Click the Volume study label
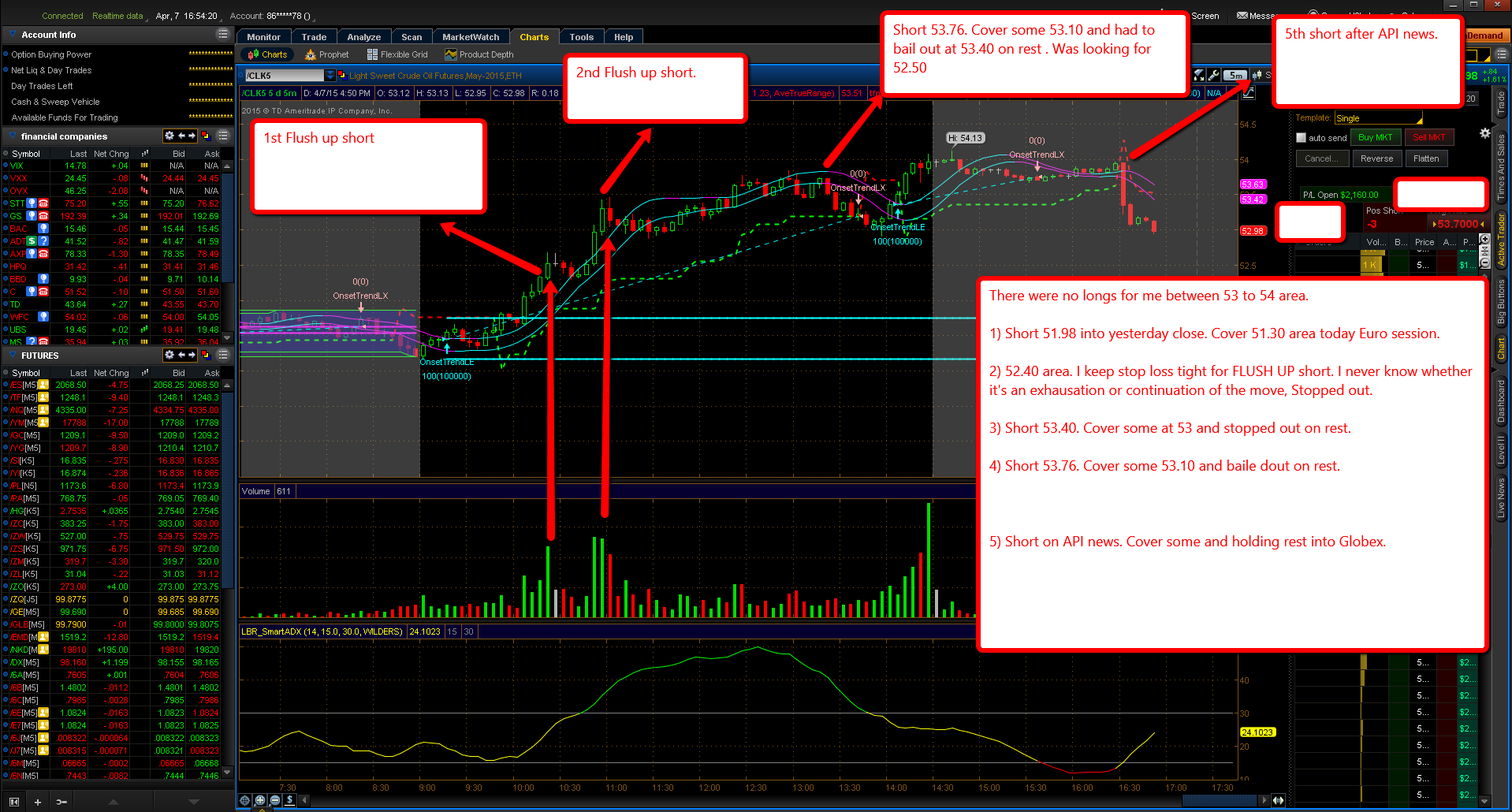1512x812 pixels. point(255,491)
